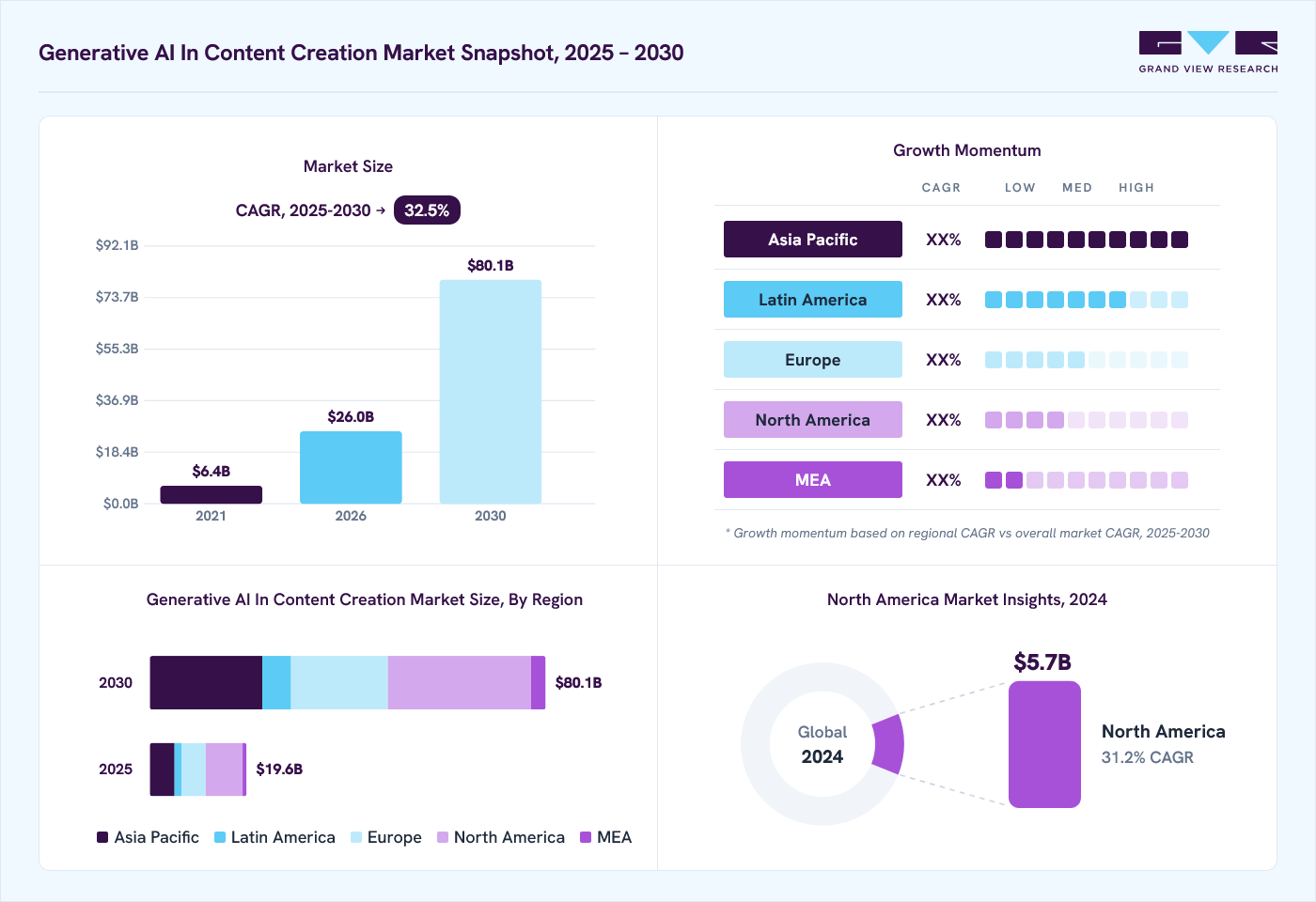This screenshot has width=1316, height=902.
Task: Click the North America momentum squares row
Action: 1087,420
